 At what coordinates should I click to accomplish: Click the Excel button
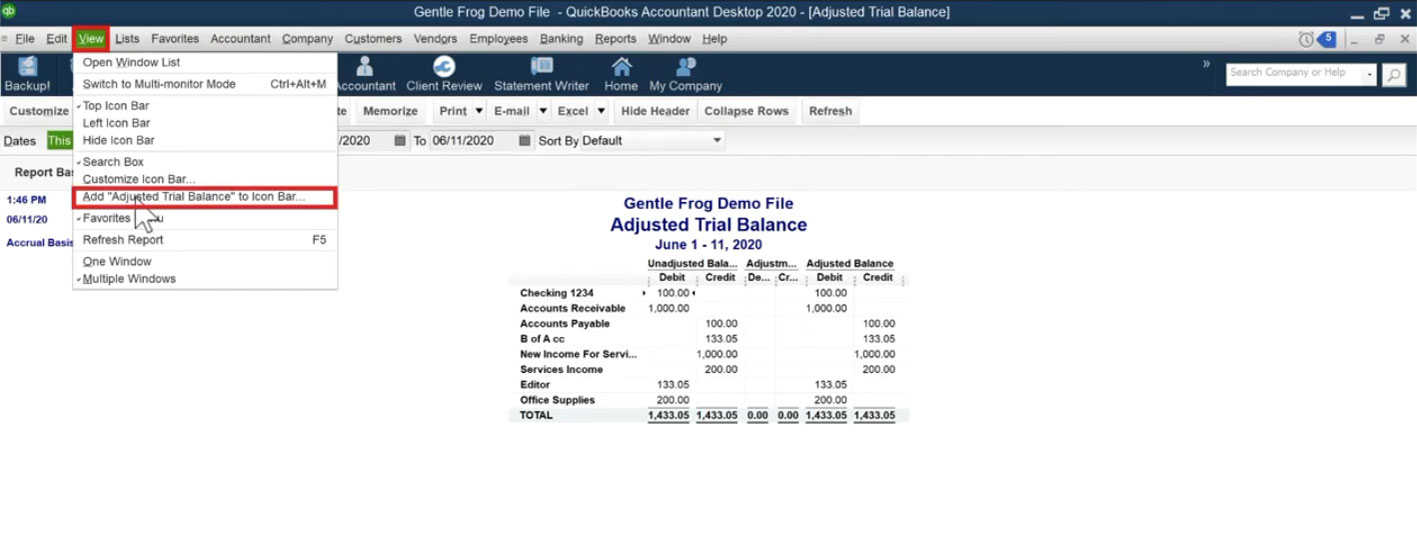[573, 111]
